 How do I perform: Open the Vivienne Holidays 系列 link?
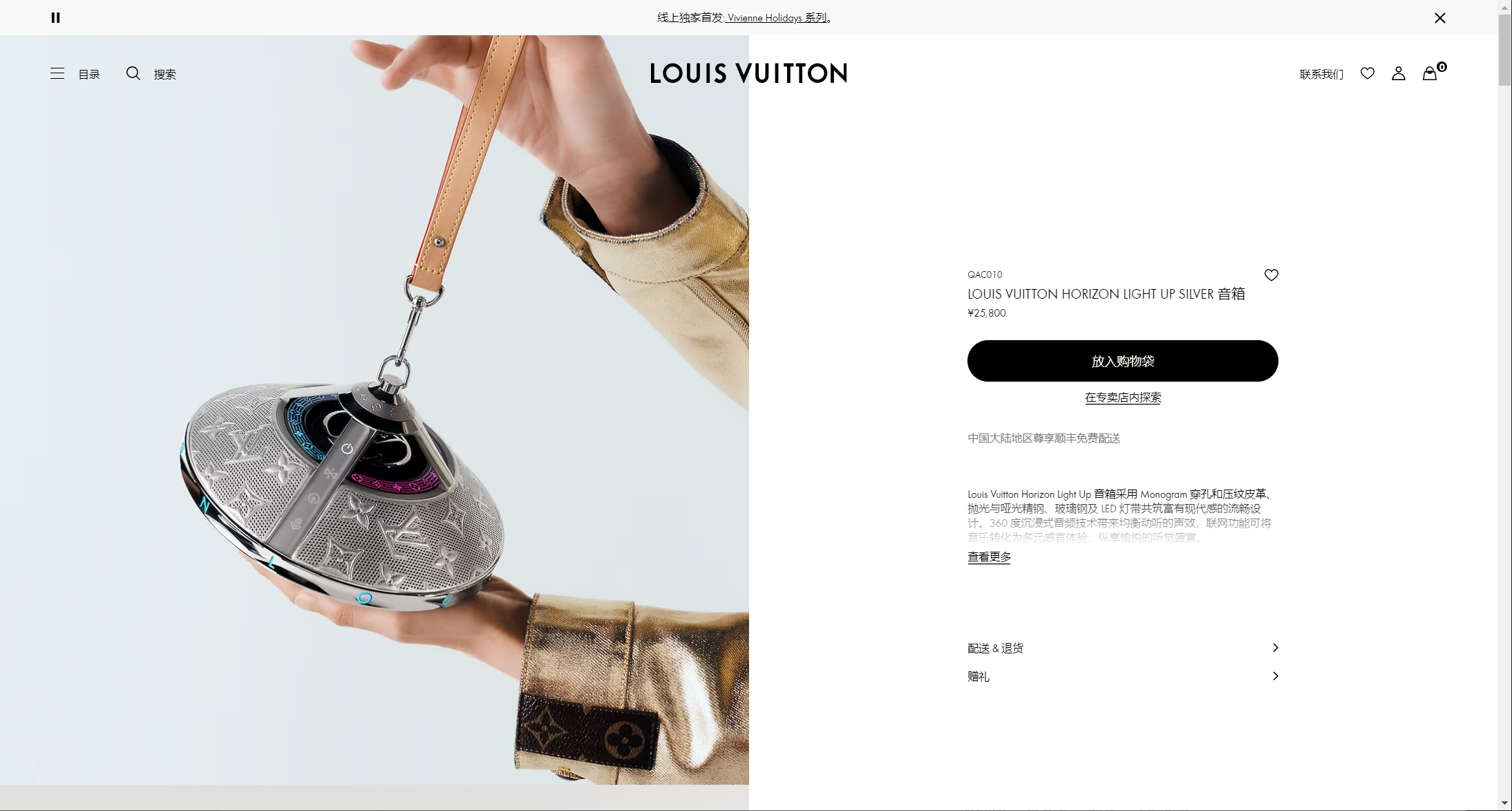(x=777, y=18)
